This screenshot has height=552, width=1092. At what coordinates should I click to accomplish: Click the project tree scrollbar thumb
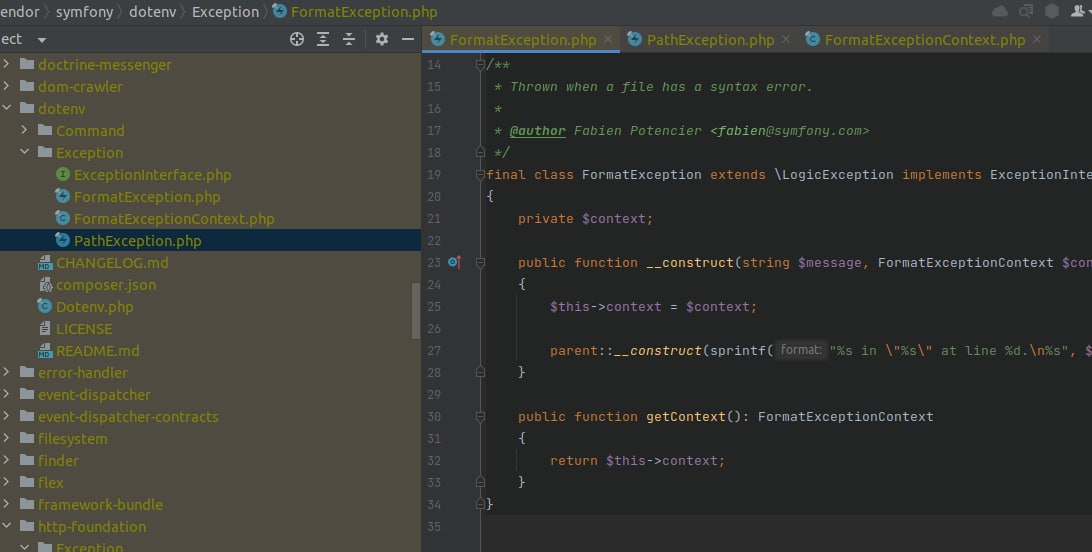coord(416,310)
